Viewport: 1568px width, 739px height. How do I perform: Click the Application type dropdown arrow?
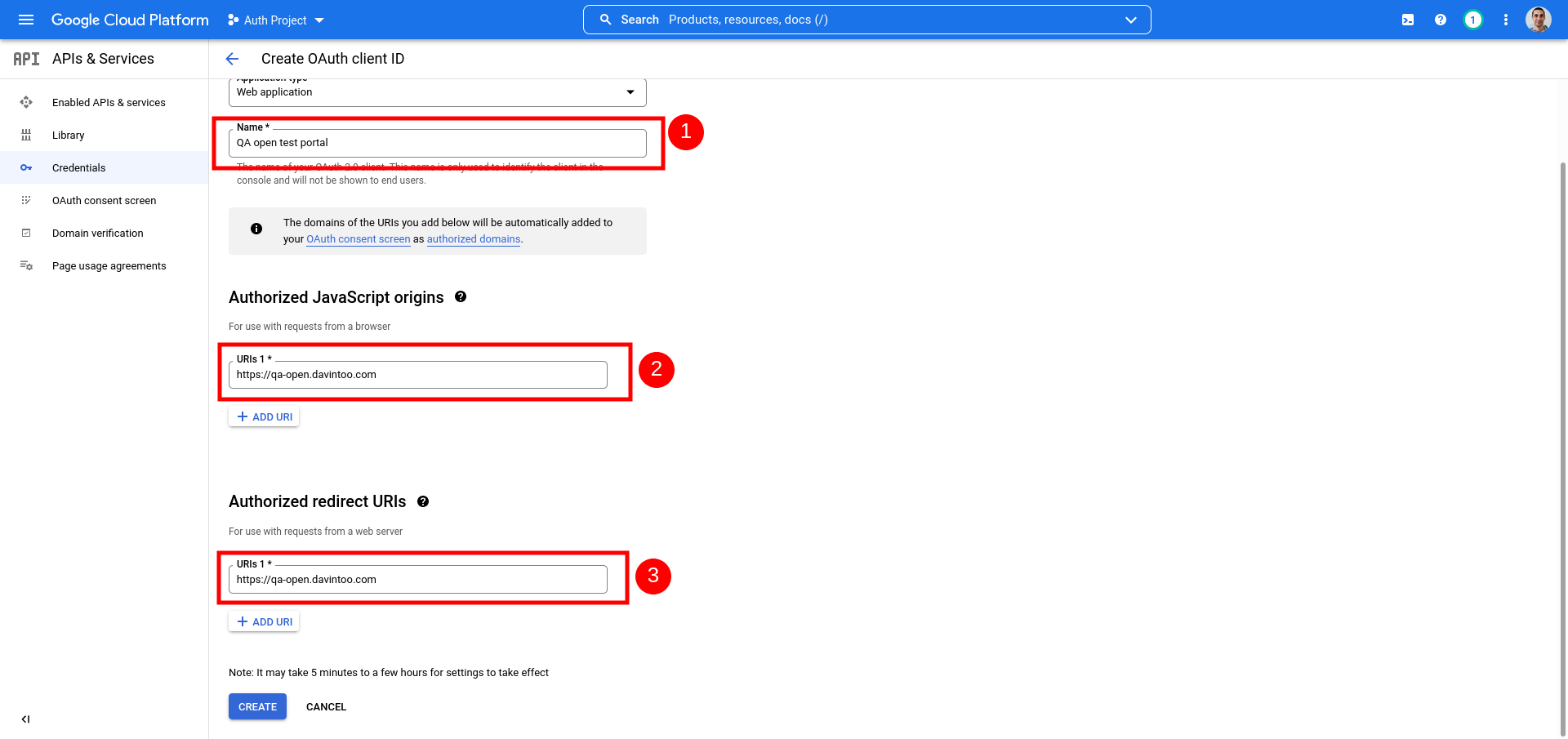click(630, 92)
